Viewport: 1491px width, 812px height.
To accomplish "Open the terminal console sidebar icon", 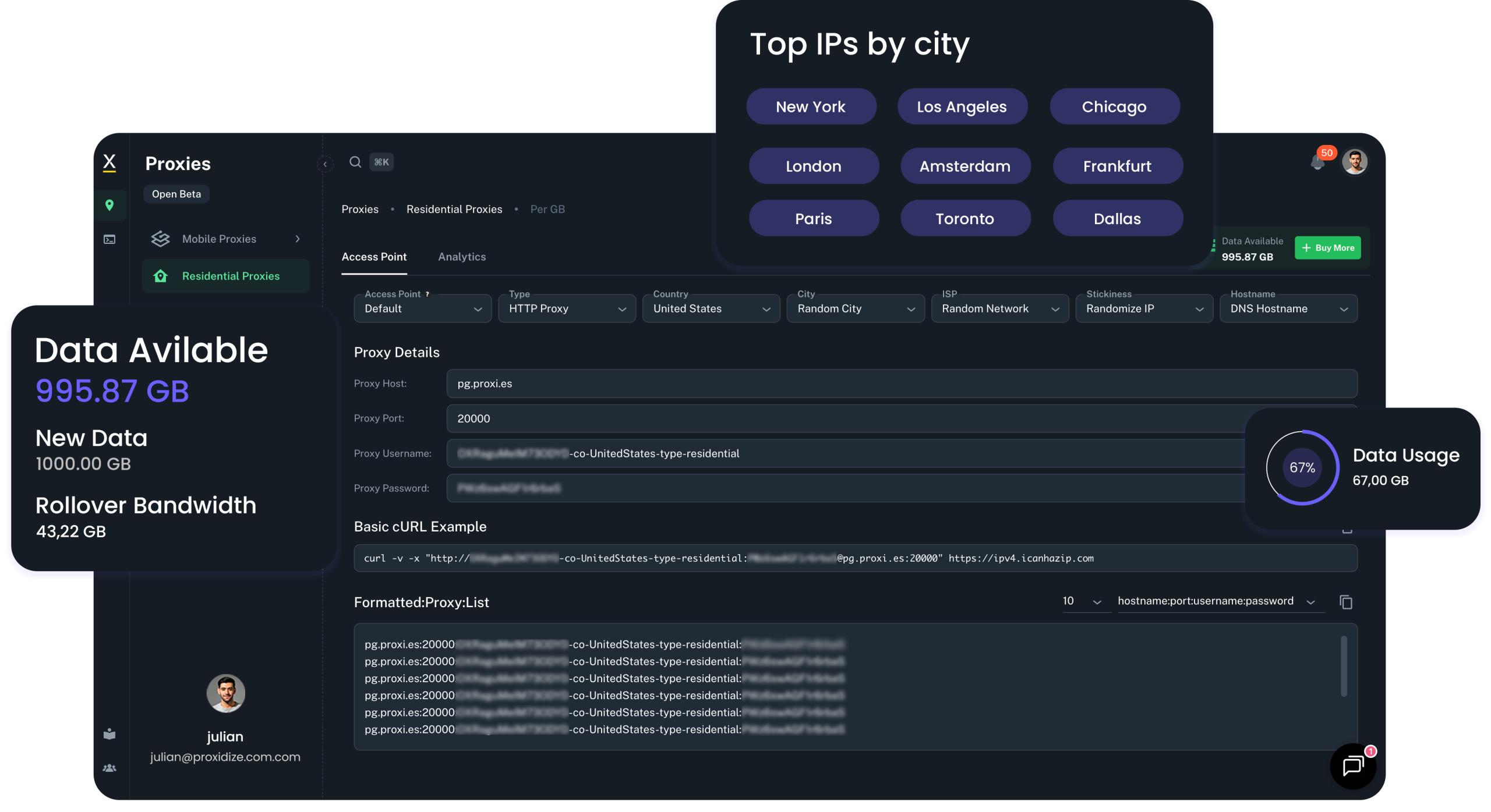I will [x=109, y=239].
